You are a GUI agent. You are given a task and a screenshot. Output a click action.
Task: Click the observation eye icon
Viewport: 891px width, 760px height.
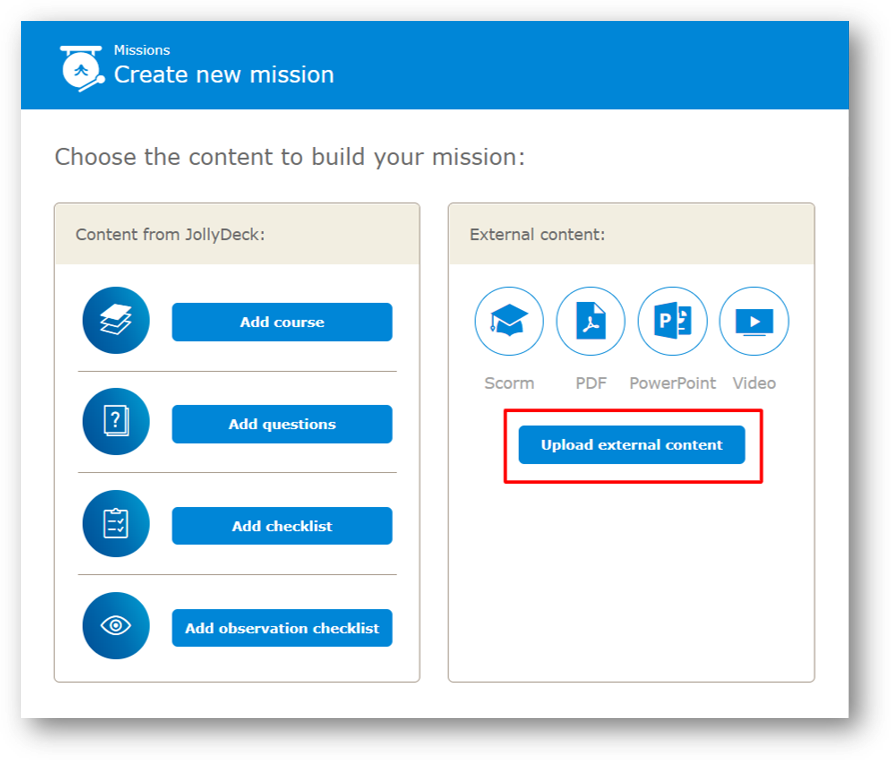click(115, 625)
